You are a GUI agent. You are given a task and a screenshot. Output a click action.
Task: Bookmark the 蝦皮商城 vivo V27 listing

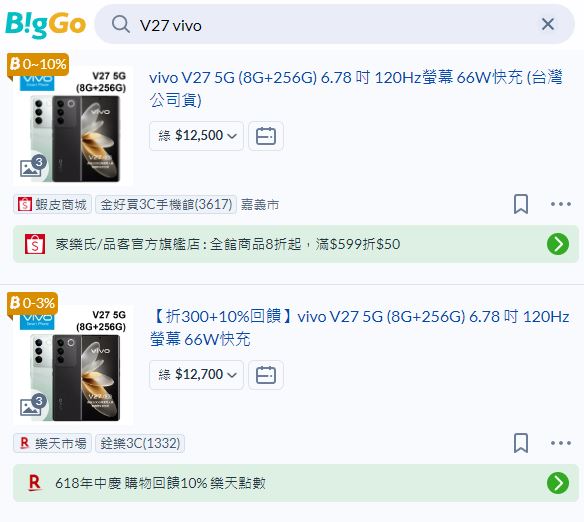tap(521, 204)
